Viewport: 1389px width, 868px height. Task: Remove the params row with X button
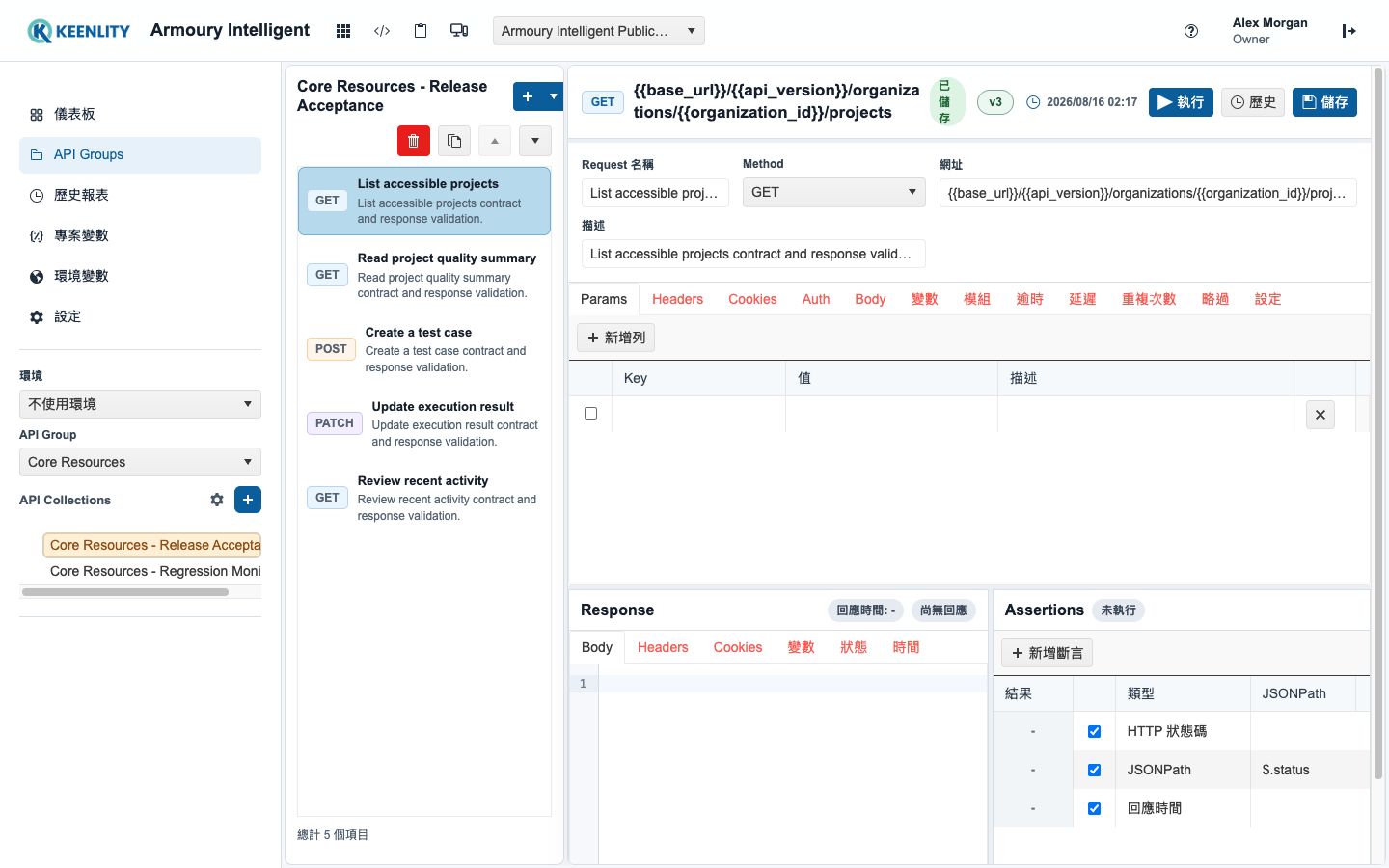point(1321,415)
